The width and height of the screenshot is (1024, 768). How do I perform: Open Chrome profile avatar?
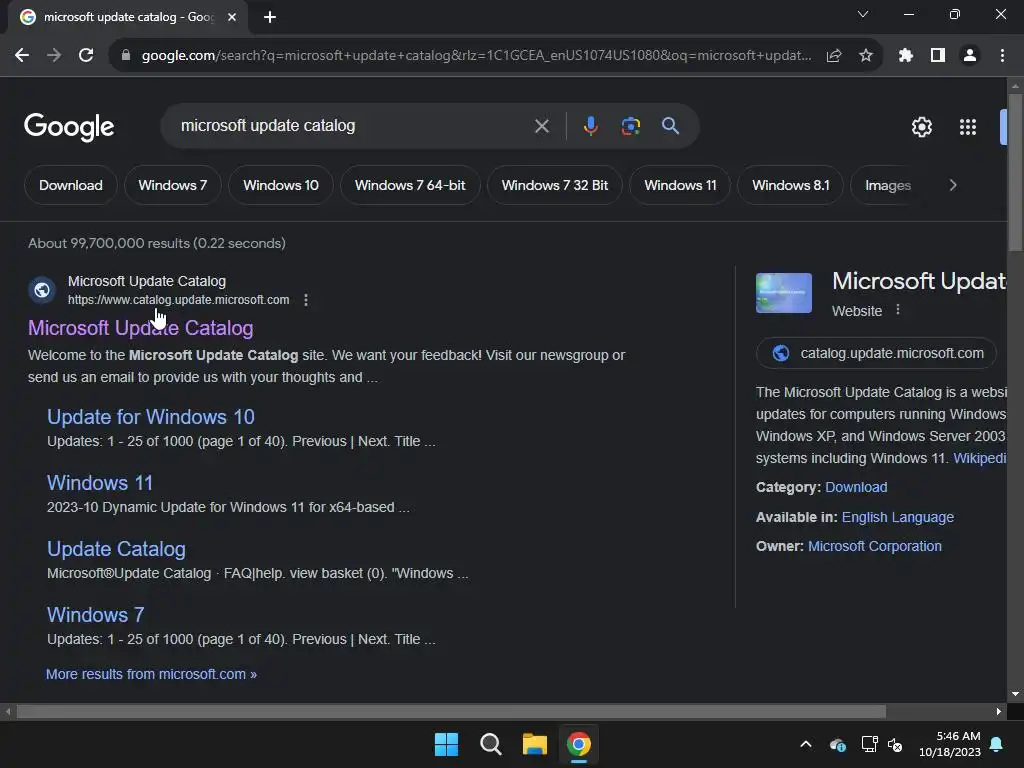point(970,56)
